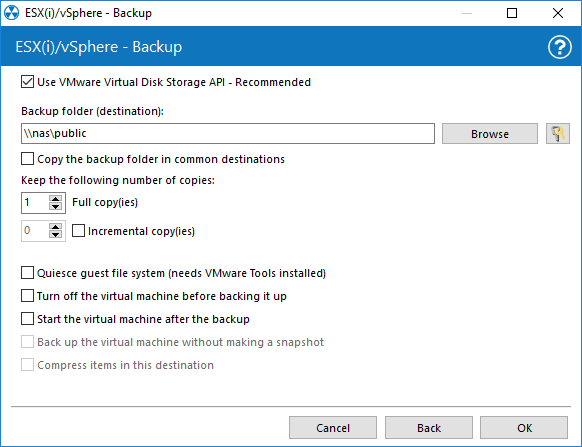
Task: Click inside the Full copies number field
Action: (x=35, y=203)
